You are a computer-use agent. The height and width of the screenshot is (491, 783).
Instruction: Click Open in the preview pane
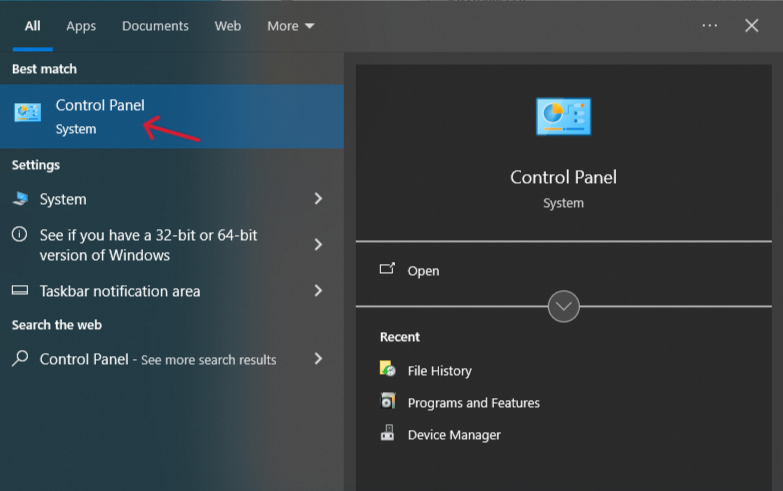pyautogui.click(x=423, y=271)
